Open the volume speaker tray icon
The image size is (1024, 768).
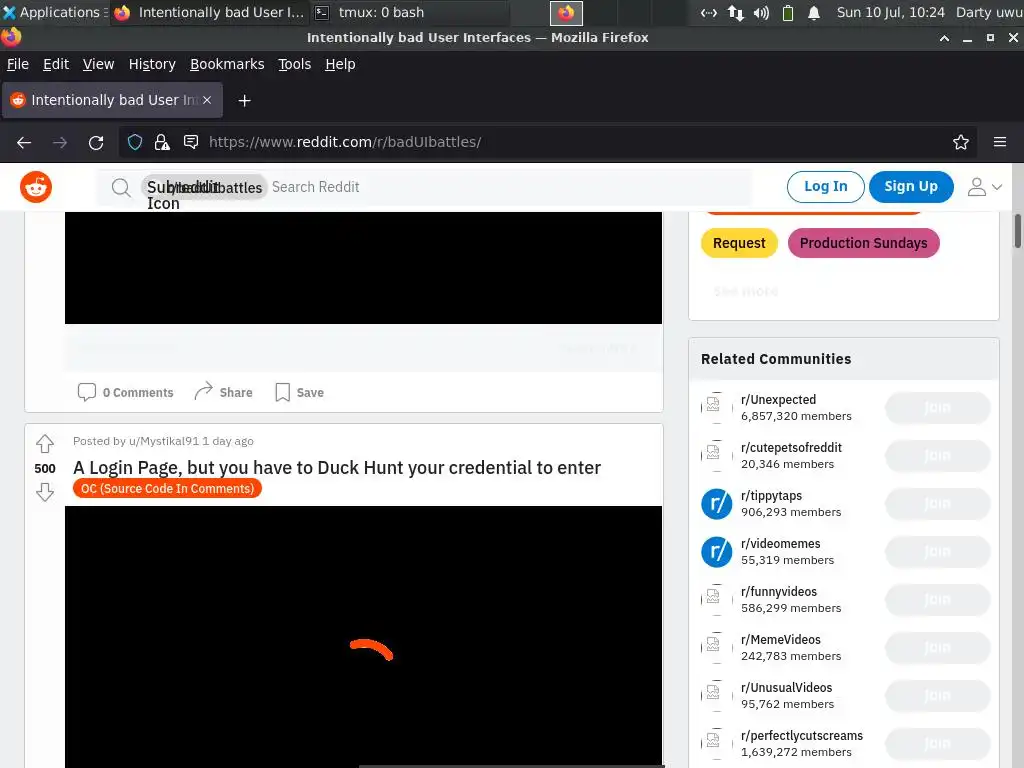[x=761, y=13]
